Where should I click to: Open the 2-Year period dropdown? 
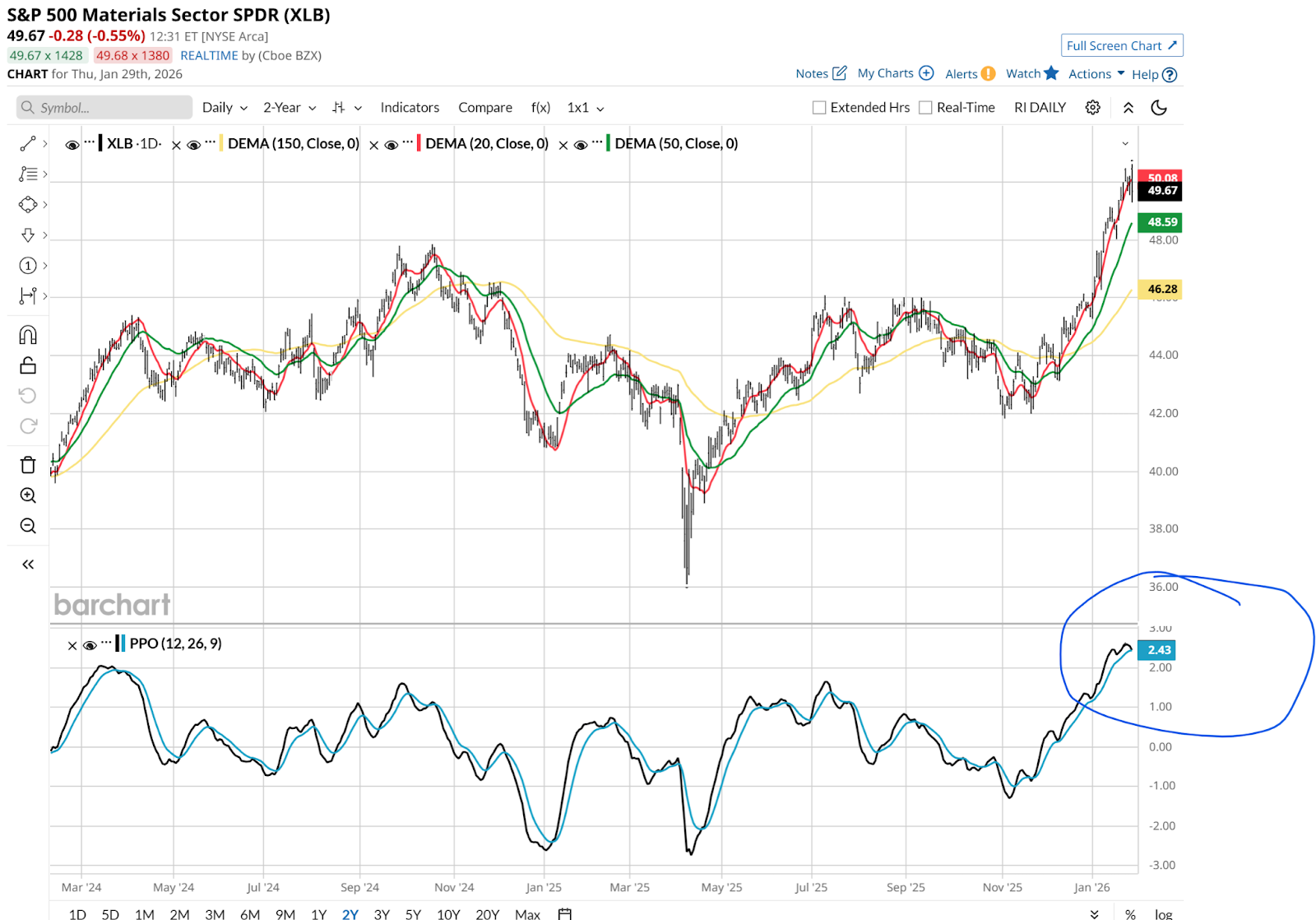(x=290, y=108)
